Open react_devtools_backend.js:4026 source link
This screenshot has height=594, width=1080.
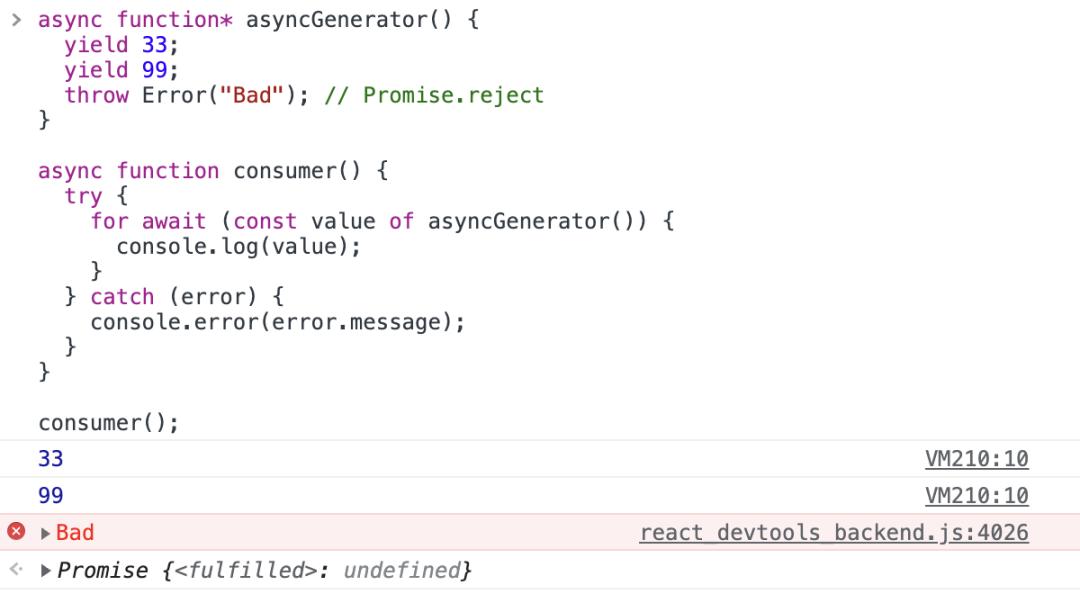pos(833,532)
